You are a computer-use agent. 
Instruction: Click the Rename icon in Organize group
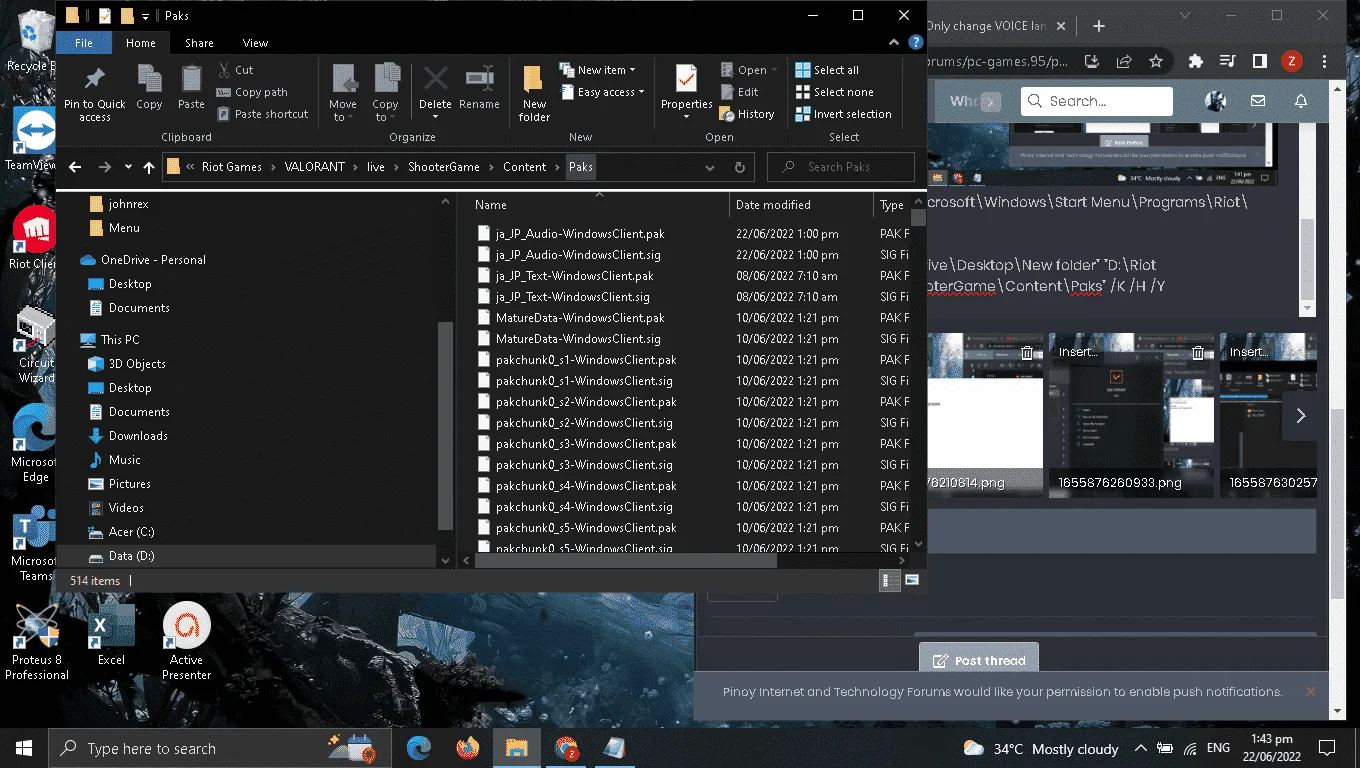(x=479, y=79)
